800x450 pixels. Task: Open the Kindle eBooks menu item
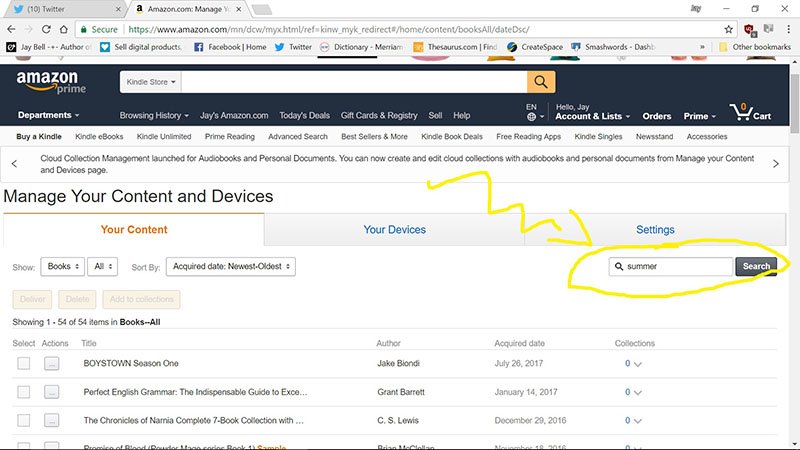99,137
